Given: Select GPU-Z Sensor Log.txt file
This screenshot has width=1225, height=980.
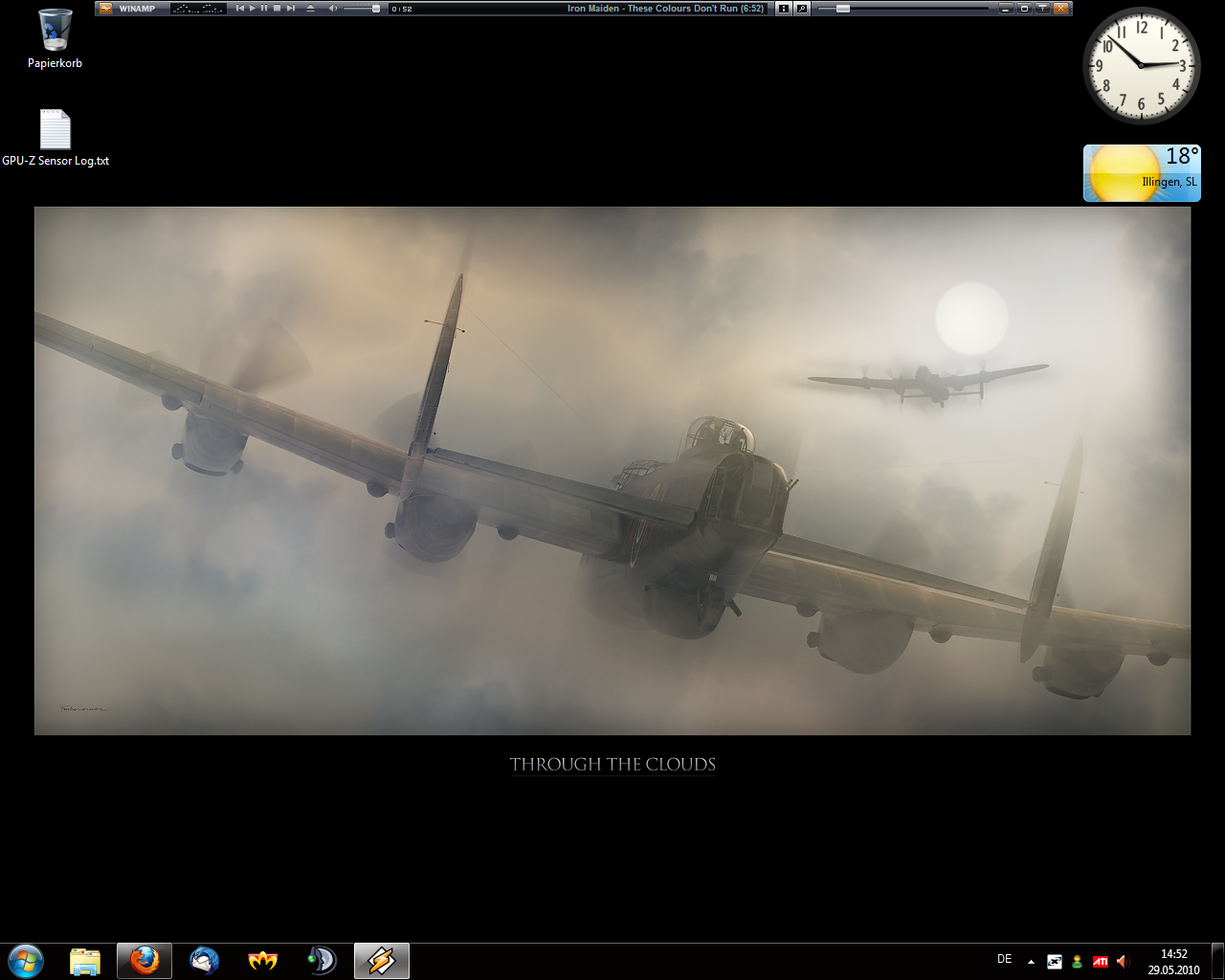Looking at the screenshot, I should tap(56, 139).
